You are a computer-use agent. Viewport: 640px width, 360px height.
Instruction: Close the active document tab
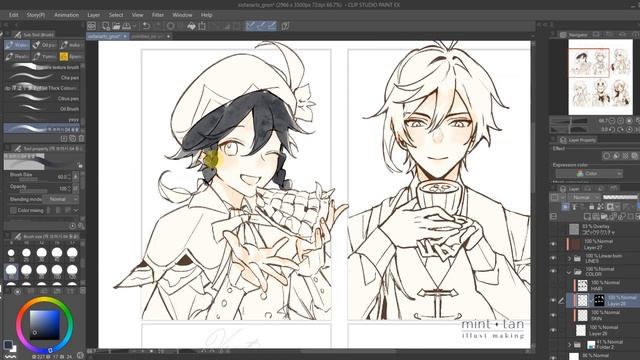[x=125, y=36]
